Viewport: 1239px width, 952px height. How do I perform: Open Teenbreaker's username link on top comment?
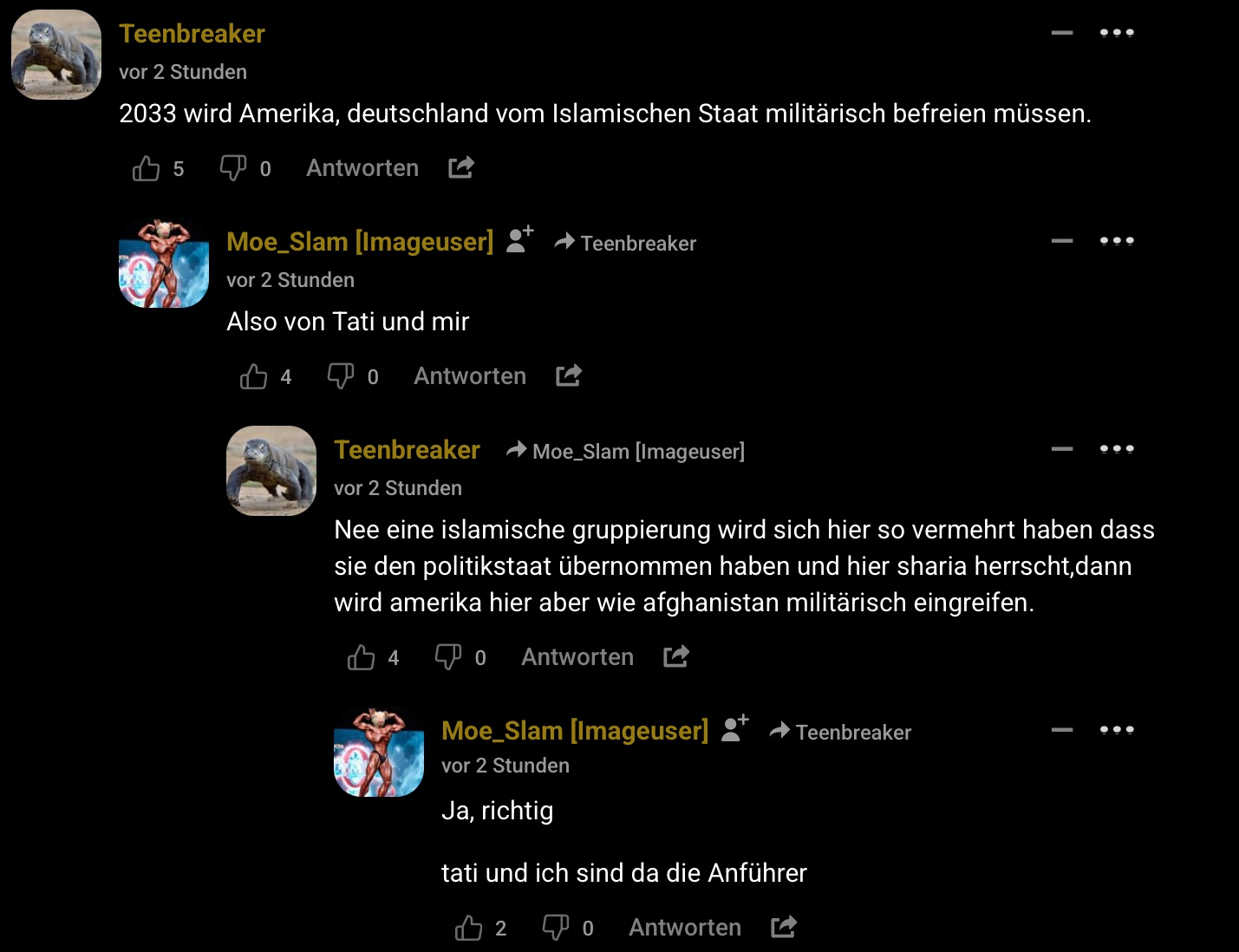[192, 34]
